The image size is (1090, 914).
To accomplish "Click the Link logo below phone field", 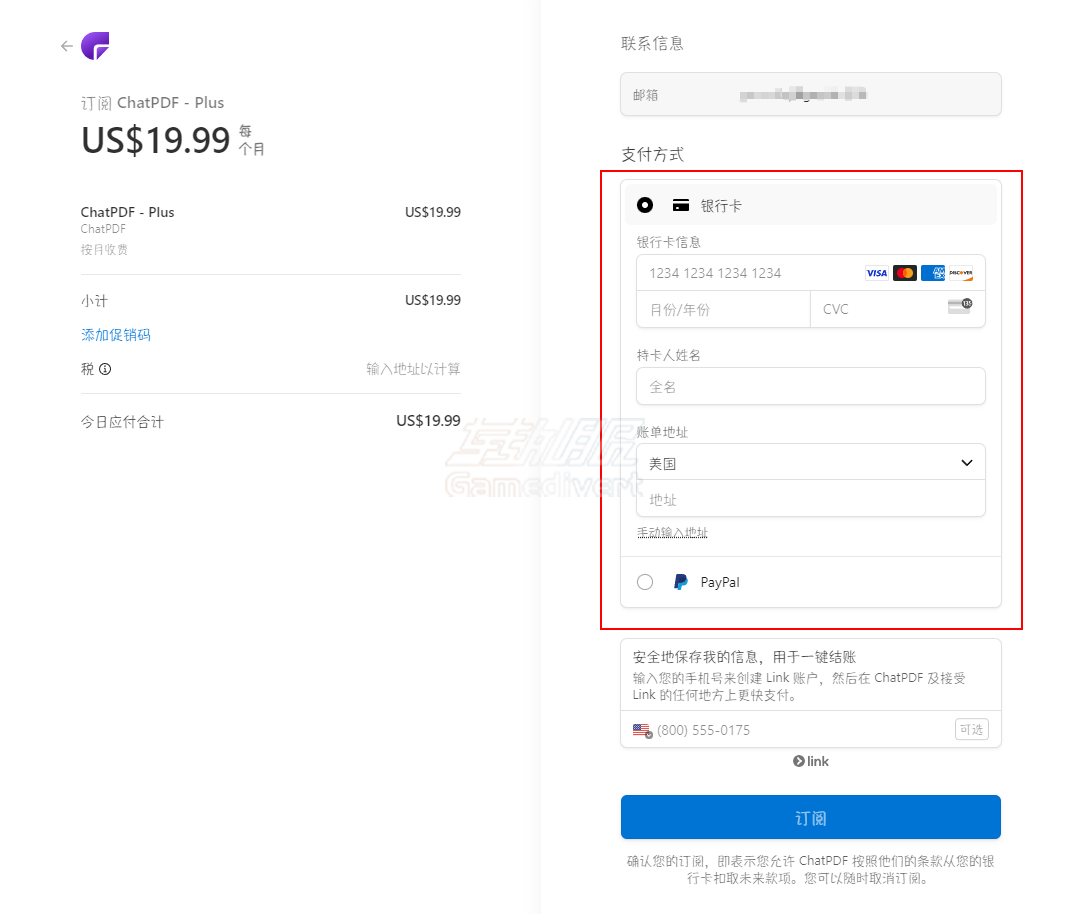I will pos(811,761).
